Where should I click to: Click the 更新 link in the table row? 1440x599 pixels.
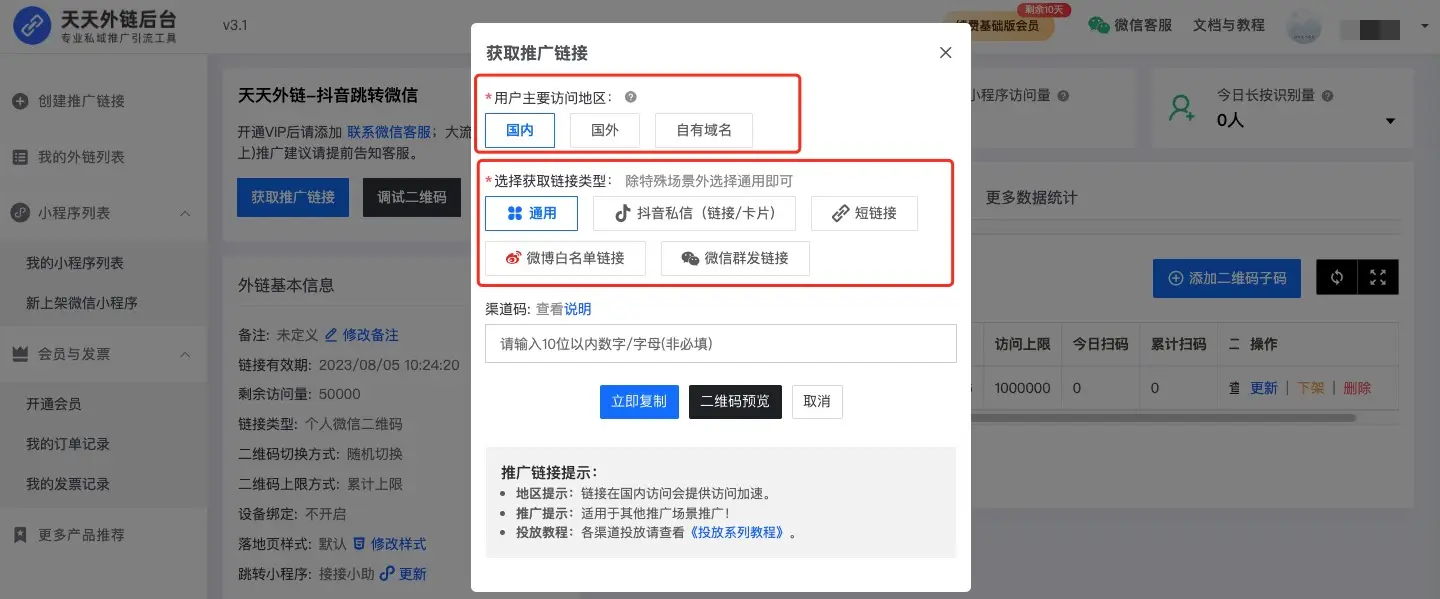point(1264,388)
